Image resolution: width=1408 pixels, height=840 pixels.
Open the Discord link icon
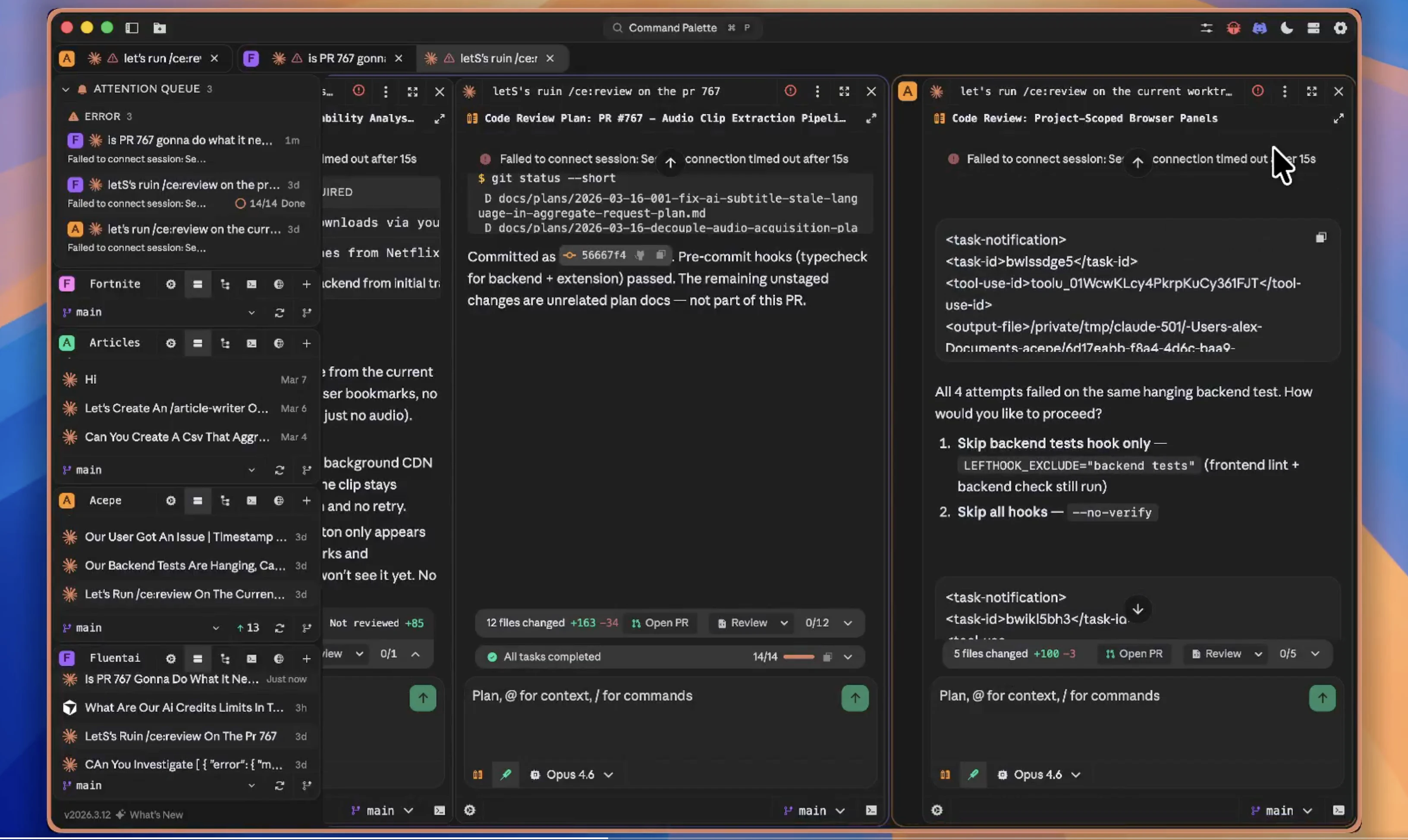click(x=1259, y=28)
